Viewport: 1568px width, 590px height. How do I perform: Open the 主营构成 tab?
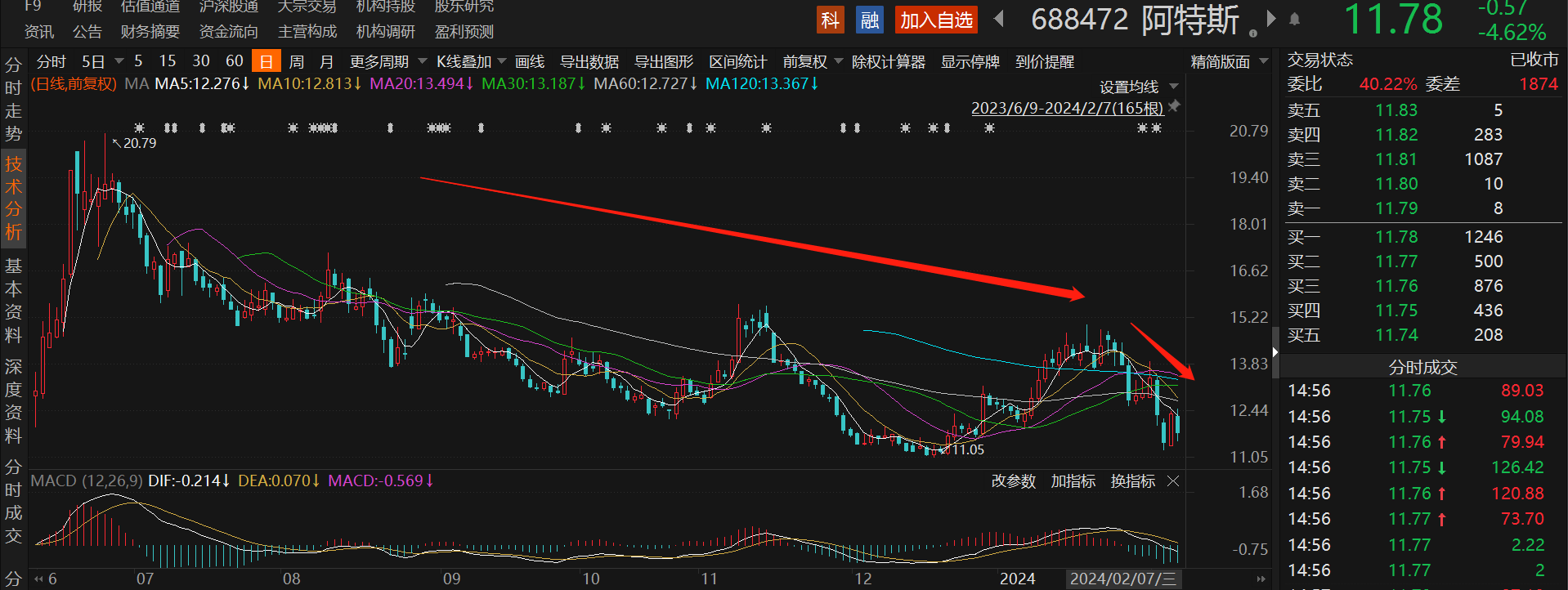(307, 32)
